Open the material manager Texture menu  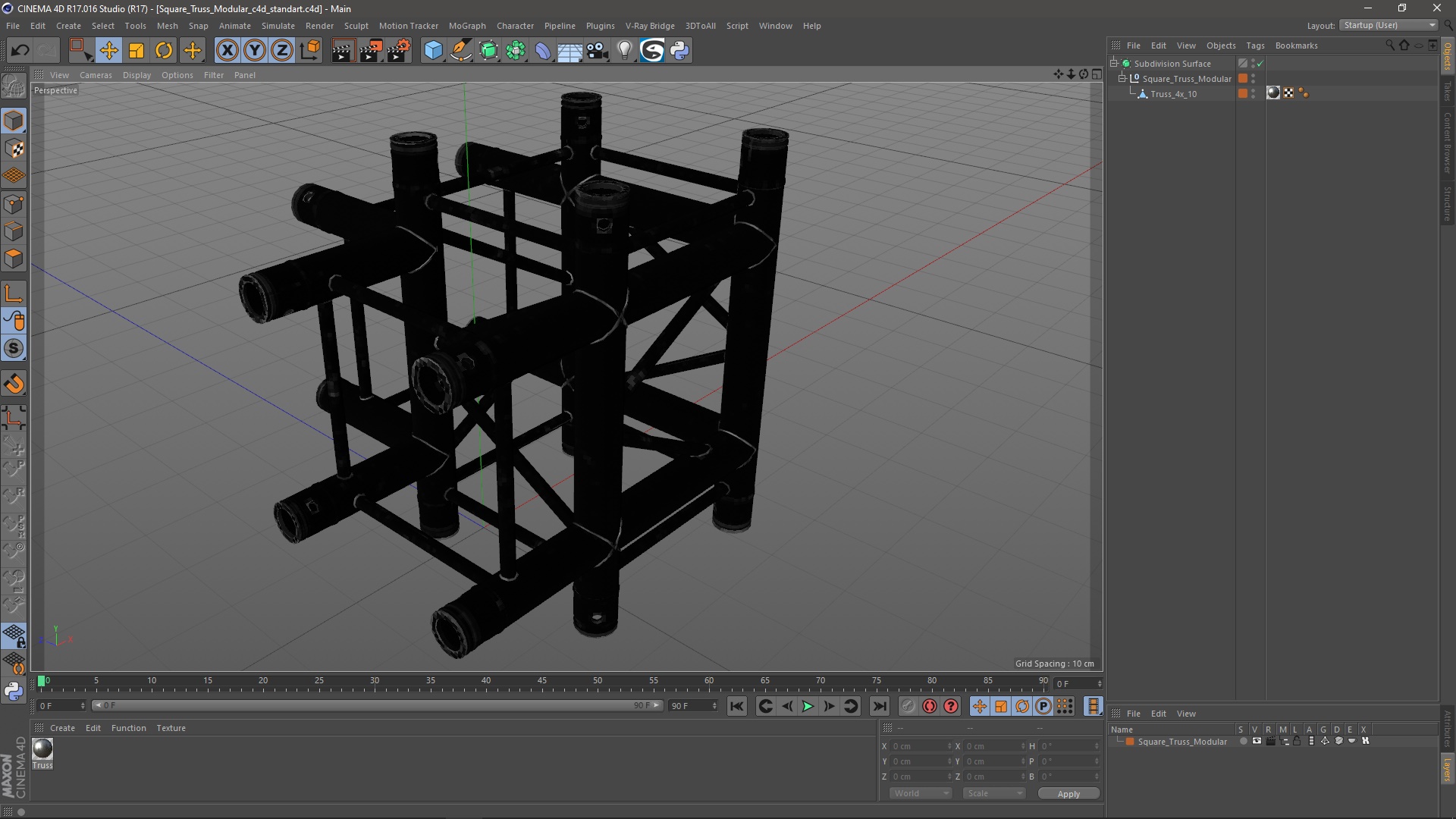[x=171, y=728]
